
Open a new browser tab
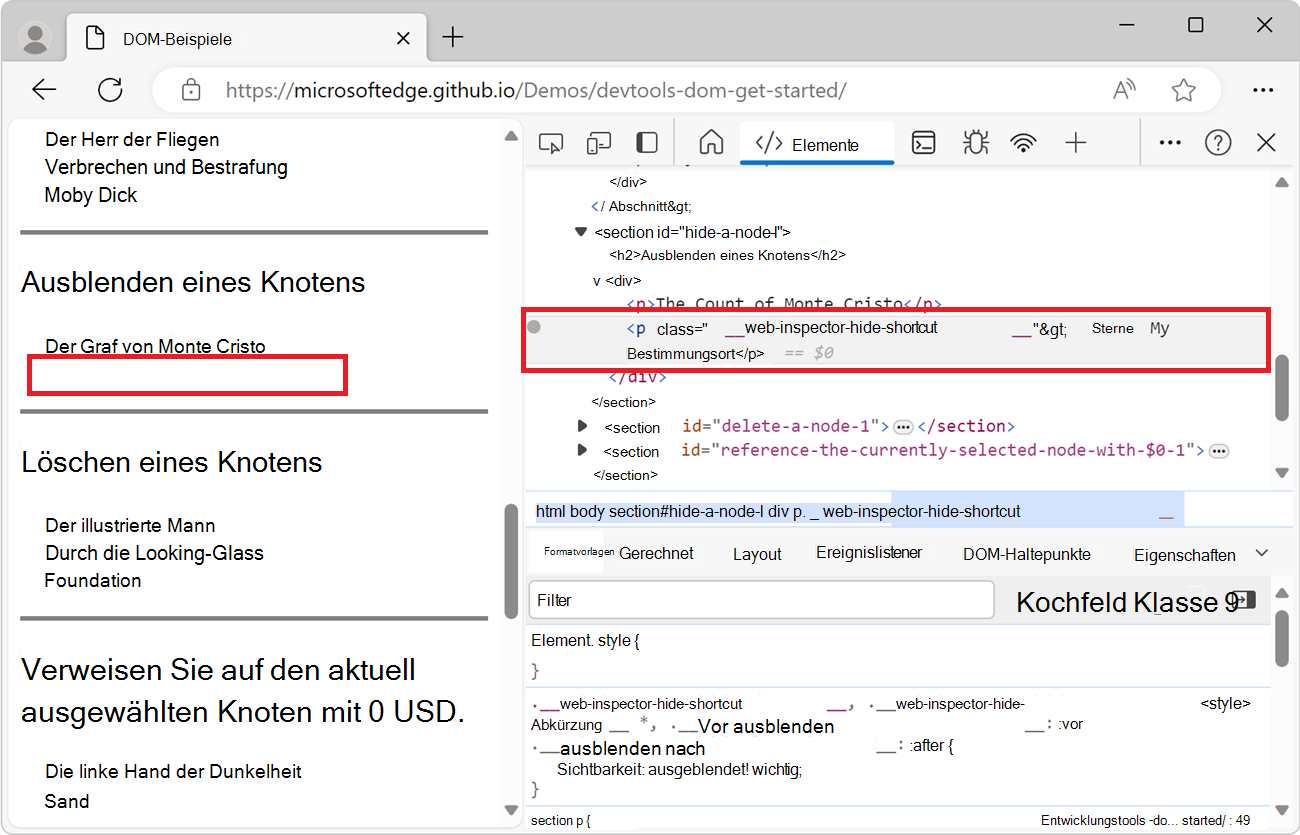coord(453,37)
